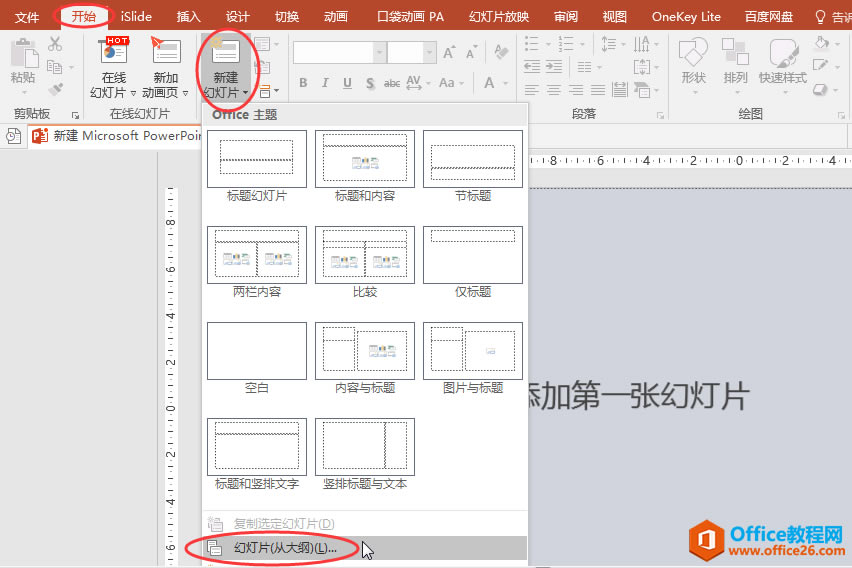The image size is (852, 568).
Task: Click decrease font size icon
Action: click(471, 53)
